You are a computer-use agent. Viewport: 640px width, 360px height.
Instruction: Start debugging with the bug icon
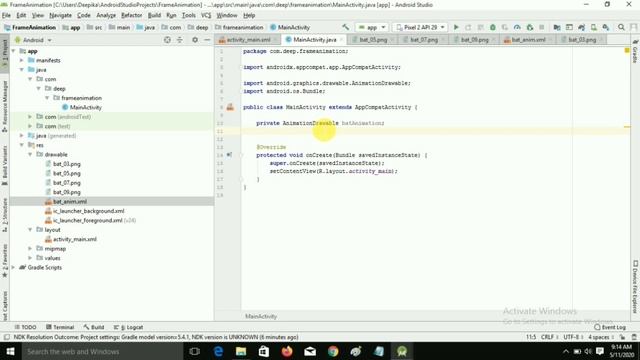(x=493, y=27)
